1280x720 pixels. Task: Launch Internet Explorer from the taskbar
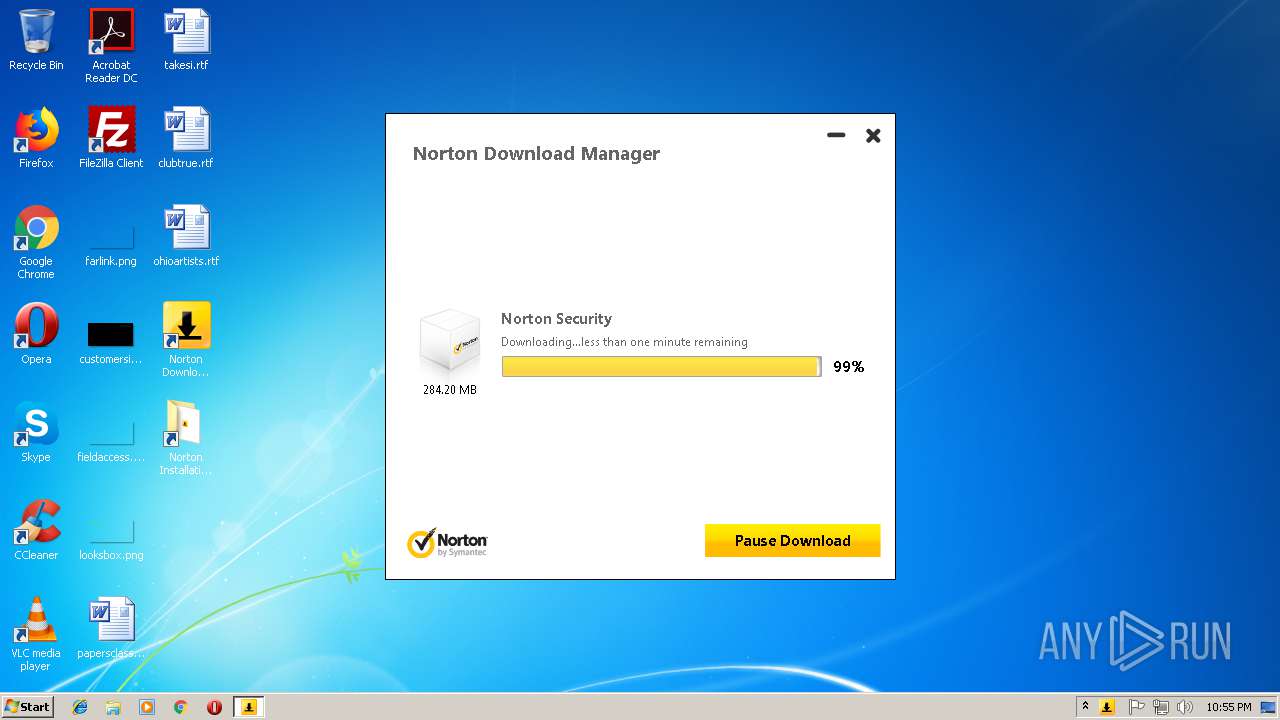coord(80,707)
